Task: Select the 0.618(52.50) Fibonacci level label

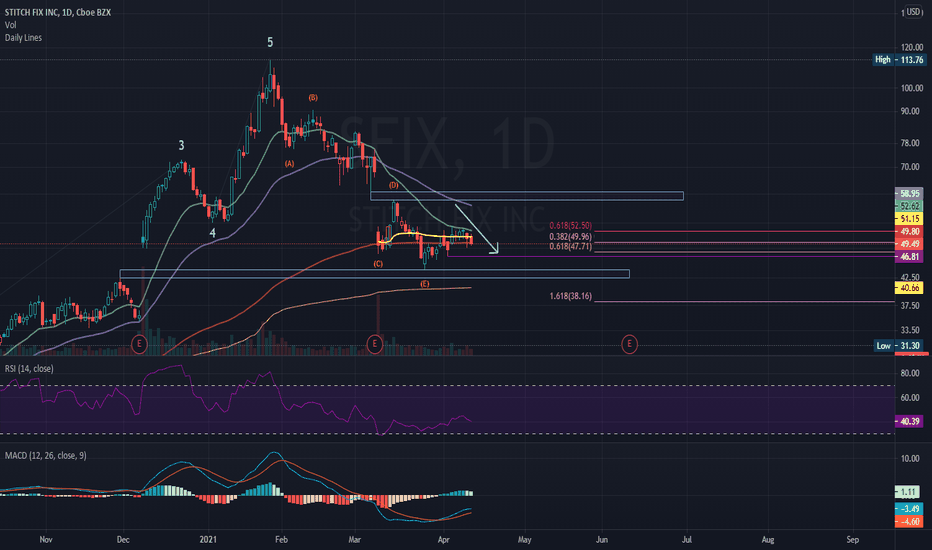Action: [x=570, y=226]
